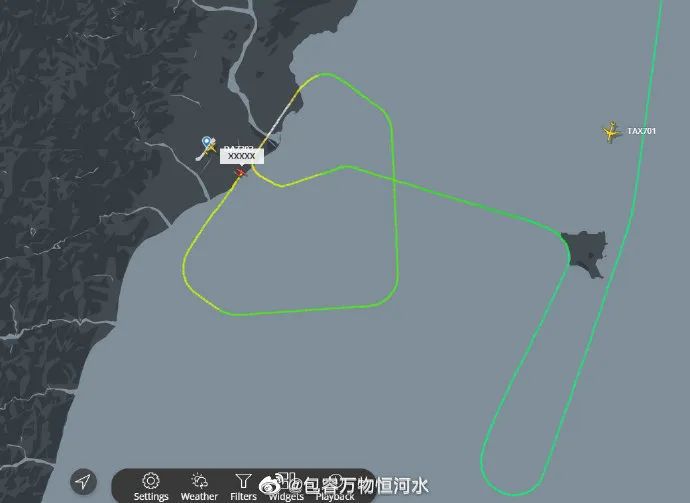This screenshot has height=503, width=690.
Task: Select the red highlighted aircraft icon
Action: (x=240, y=173)
